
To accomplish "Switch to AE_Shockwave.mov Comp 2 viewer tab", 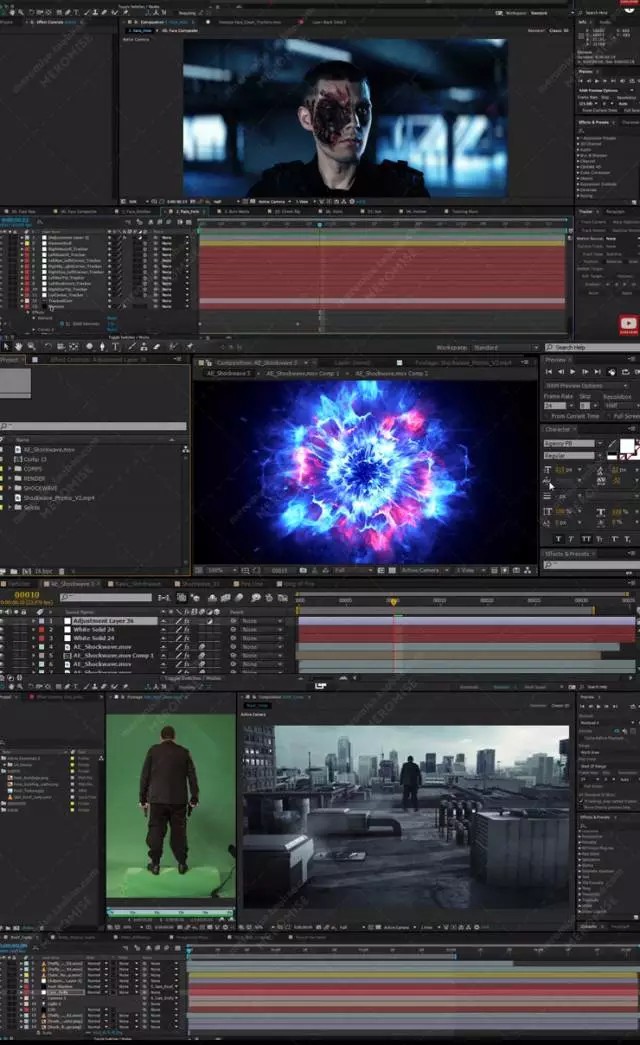I will pyautogui.click(x=390, y=373).
